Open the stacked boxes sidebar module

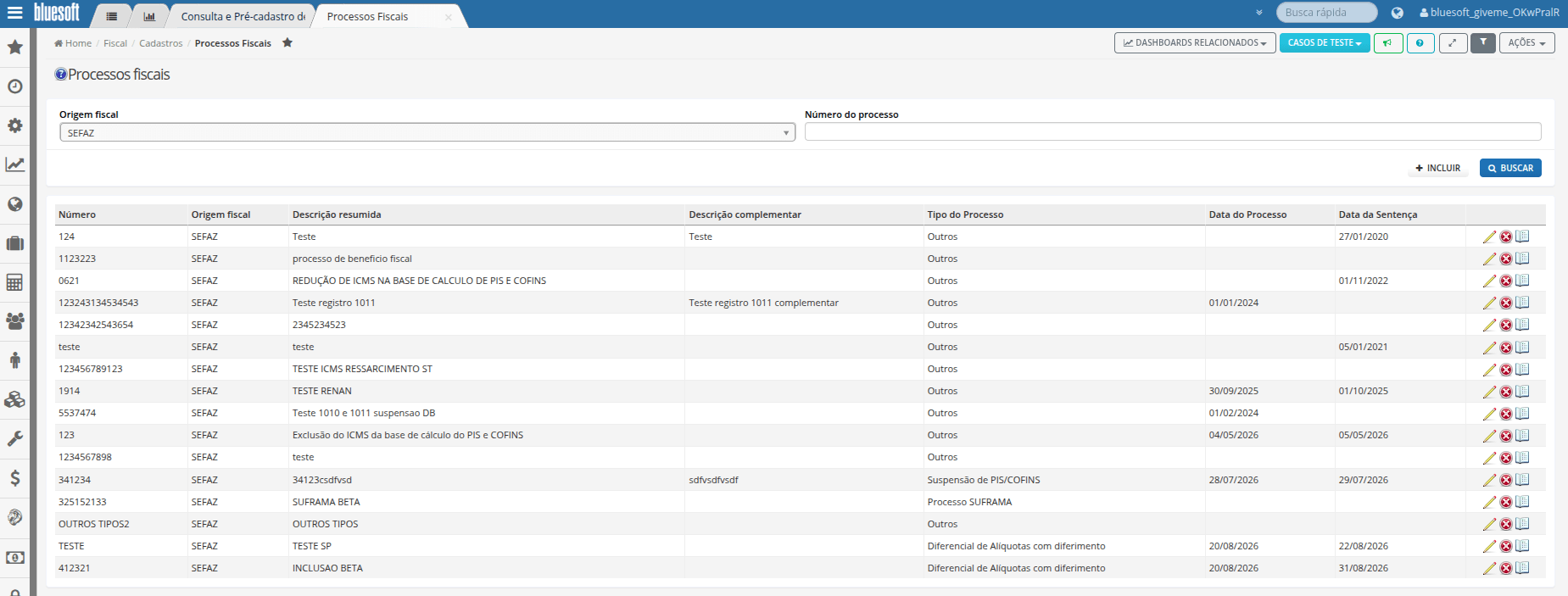[x=14, y=399]
